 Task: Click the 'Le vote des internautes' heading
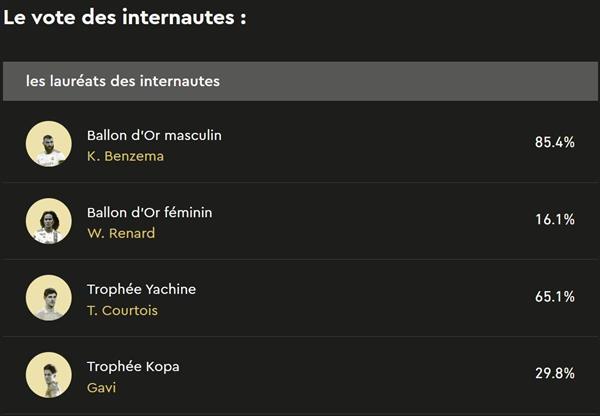pyautogui.click(x=125, y=18)
